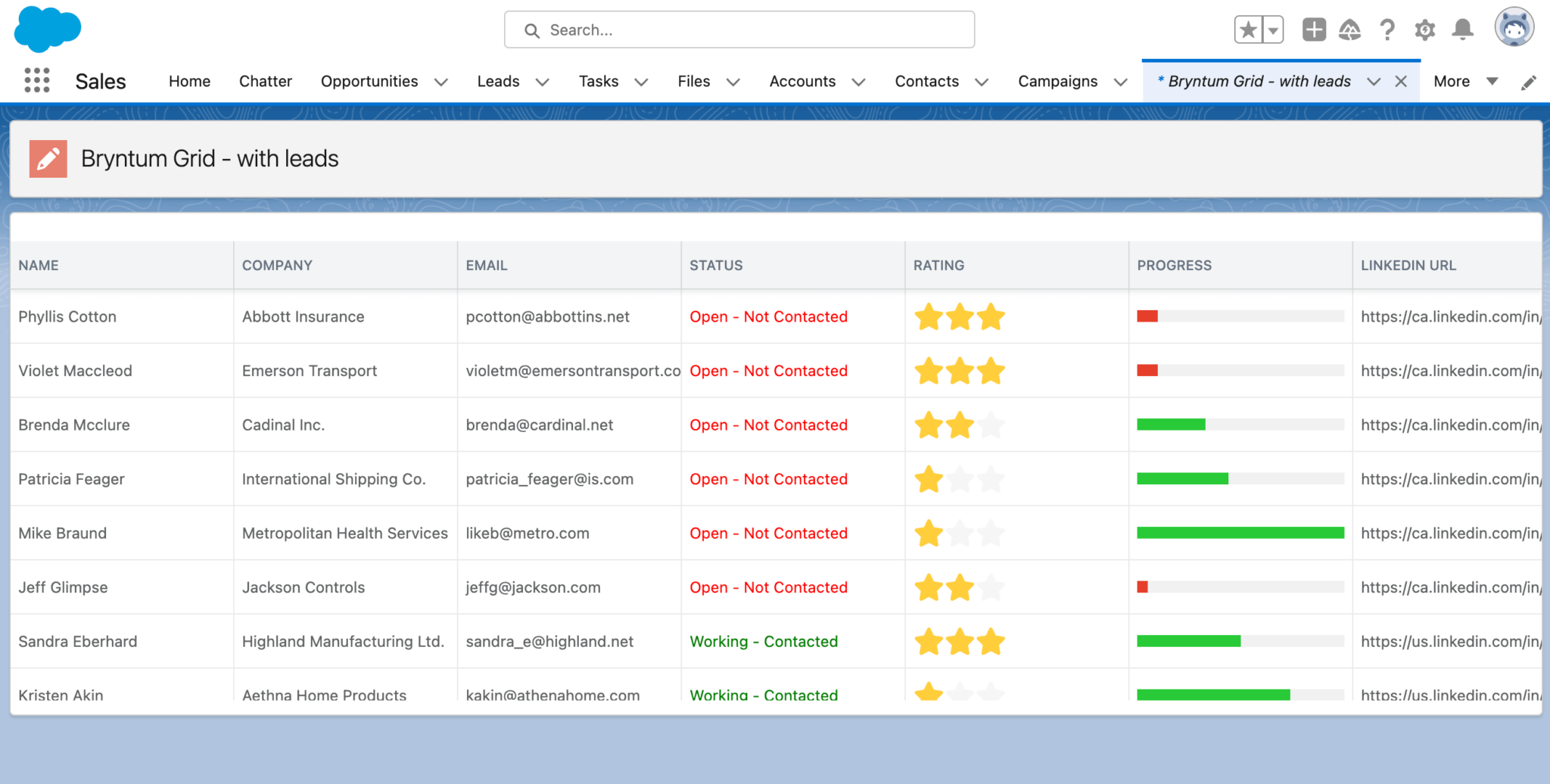1550x784 pixels.
Task: Click the edit navigation pencil icon
Action: pyautogui.click(x=1529, y=82)
